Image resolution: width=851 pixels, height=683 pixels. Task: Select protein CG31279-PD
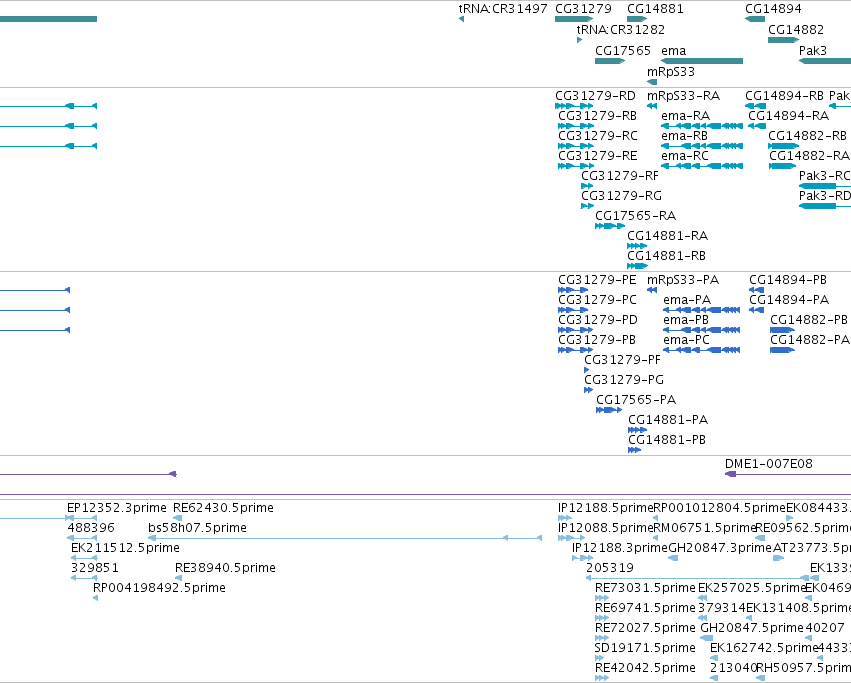point(598,320)
